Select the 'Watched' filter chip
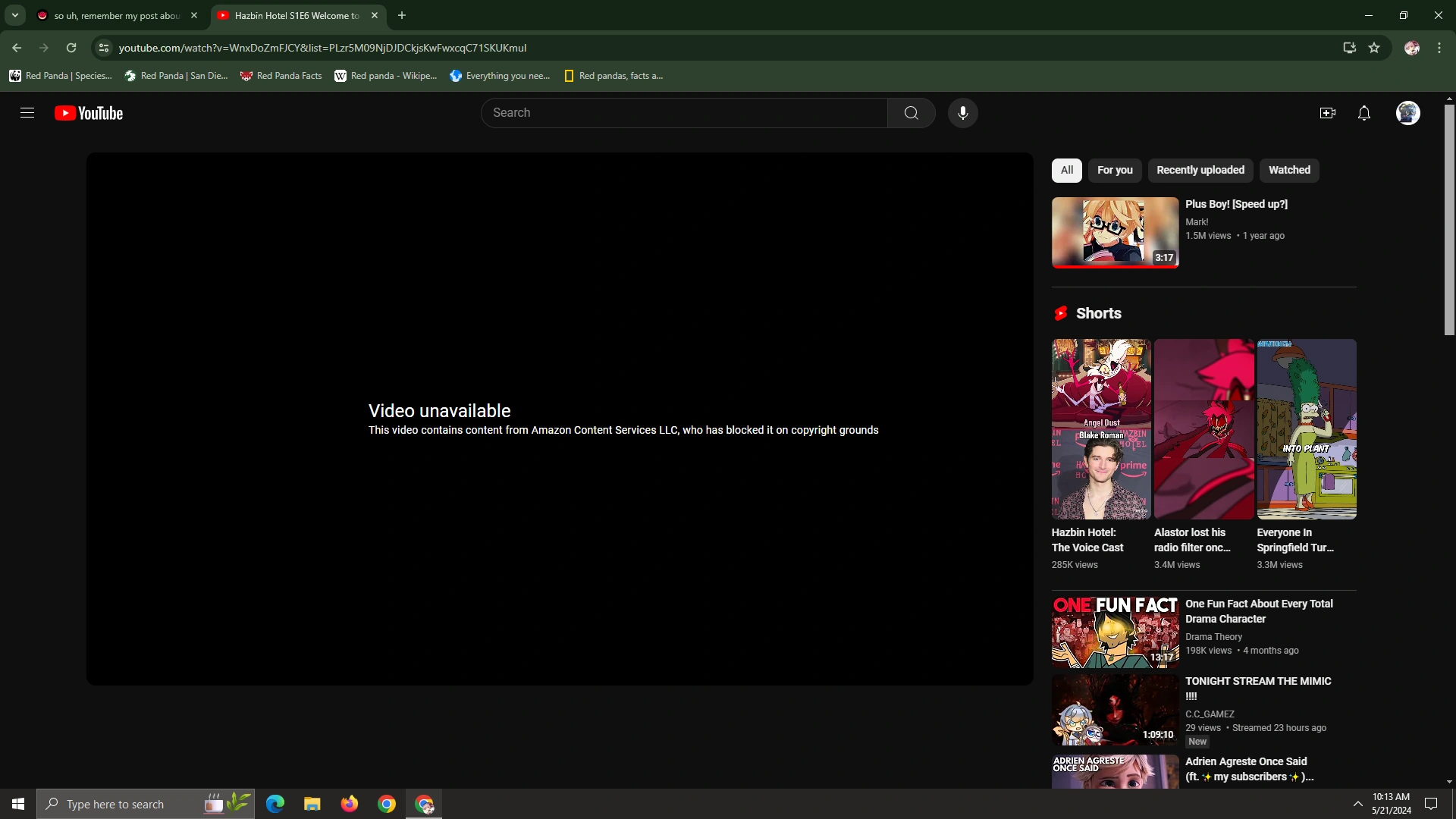This screenshot has height=819, width=1456. click(1288, 170)
